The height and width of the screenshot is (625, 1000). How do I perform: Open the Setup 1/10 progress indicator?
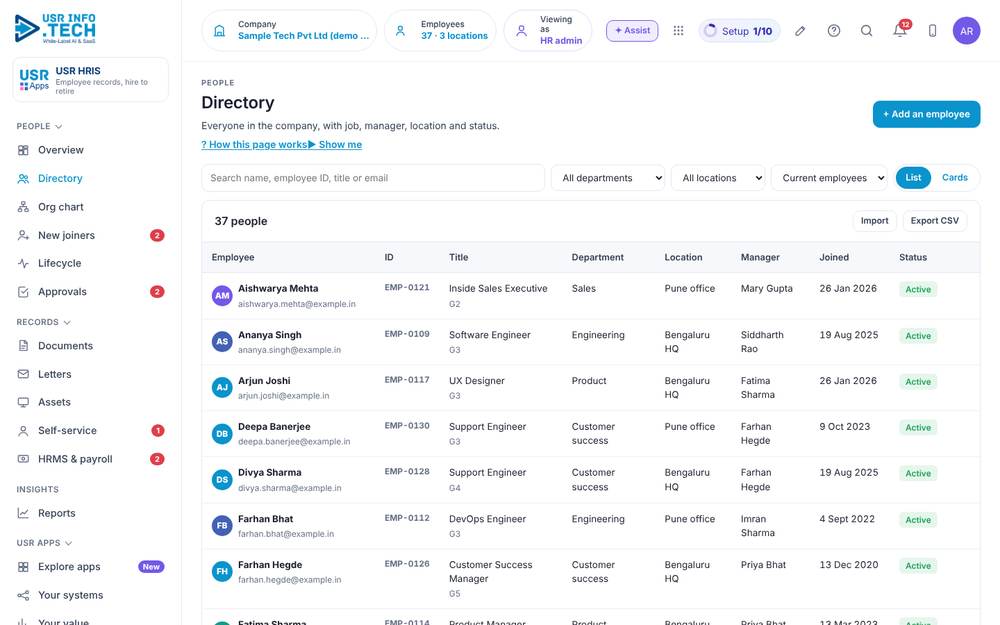coord(740,31)
